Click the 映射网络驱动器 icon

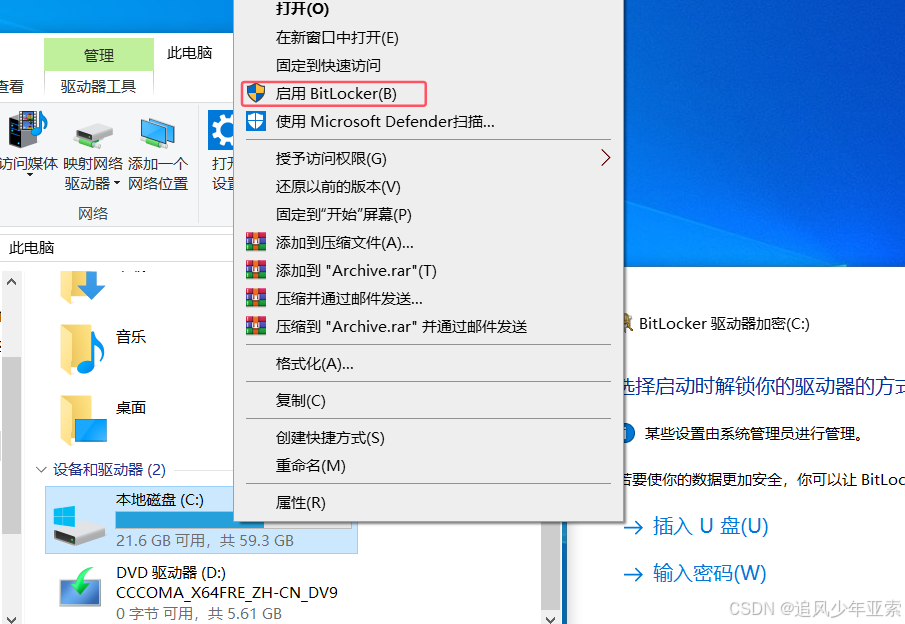[93, 134]
